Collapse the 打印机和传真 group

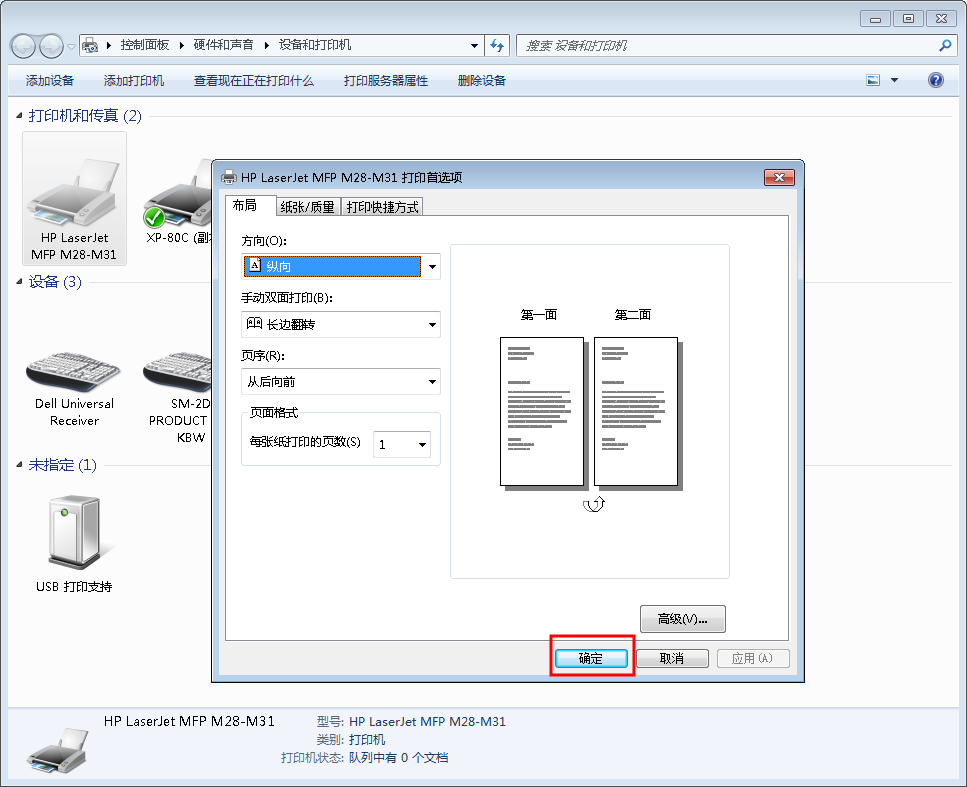tap(19, 115)
